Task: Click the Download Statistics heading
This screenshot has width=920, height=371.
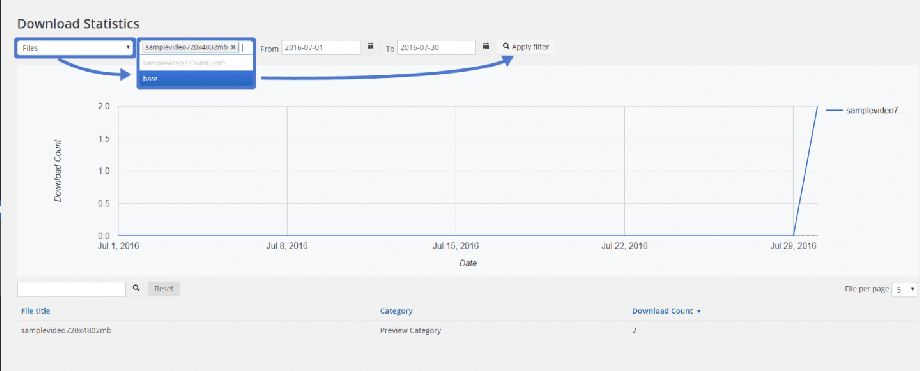Action: (78, 24)
